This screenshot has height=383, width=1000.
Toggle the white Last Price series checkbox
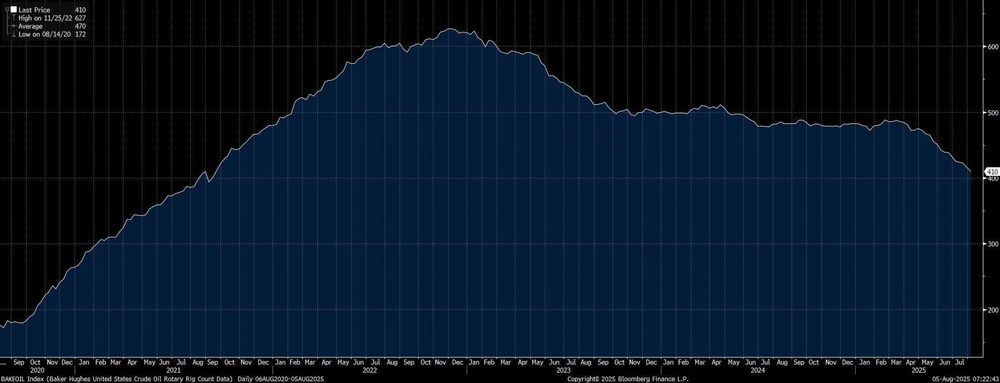coord(13,10)
